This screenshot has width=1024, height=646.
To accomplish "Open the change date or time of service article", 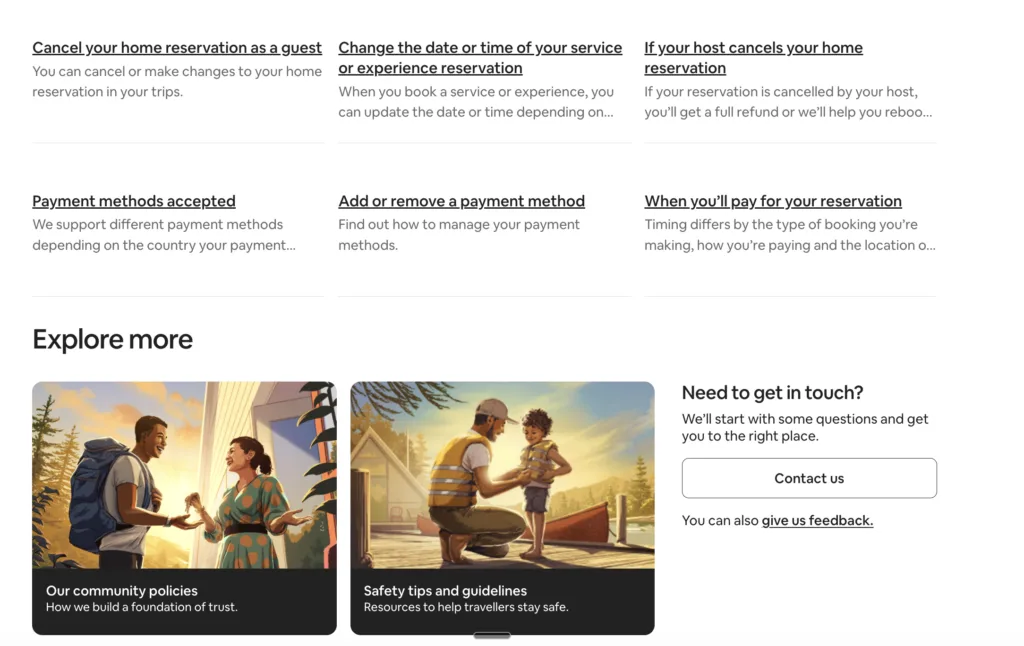I will pyautogui.click(x=480, y=58).
